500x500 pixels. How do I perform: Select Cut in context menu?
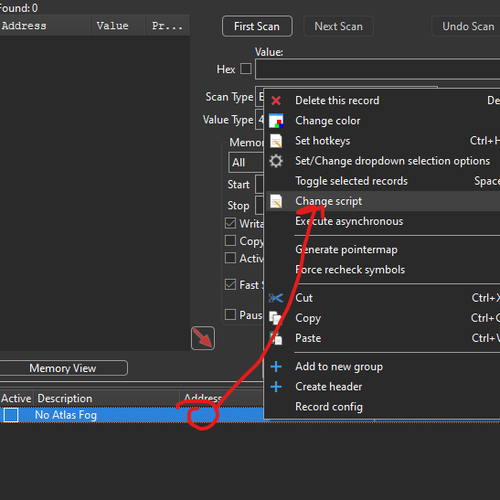pos(383,298)
